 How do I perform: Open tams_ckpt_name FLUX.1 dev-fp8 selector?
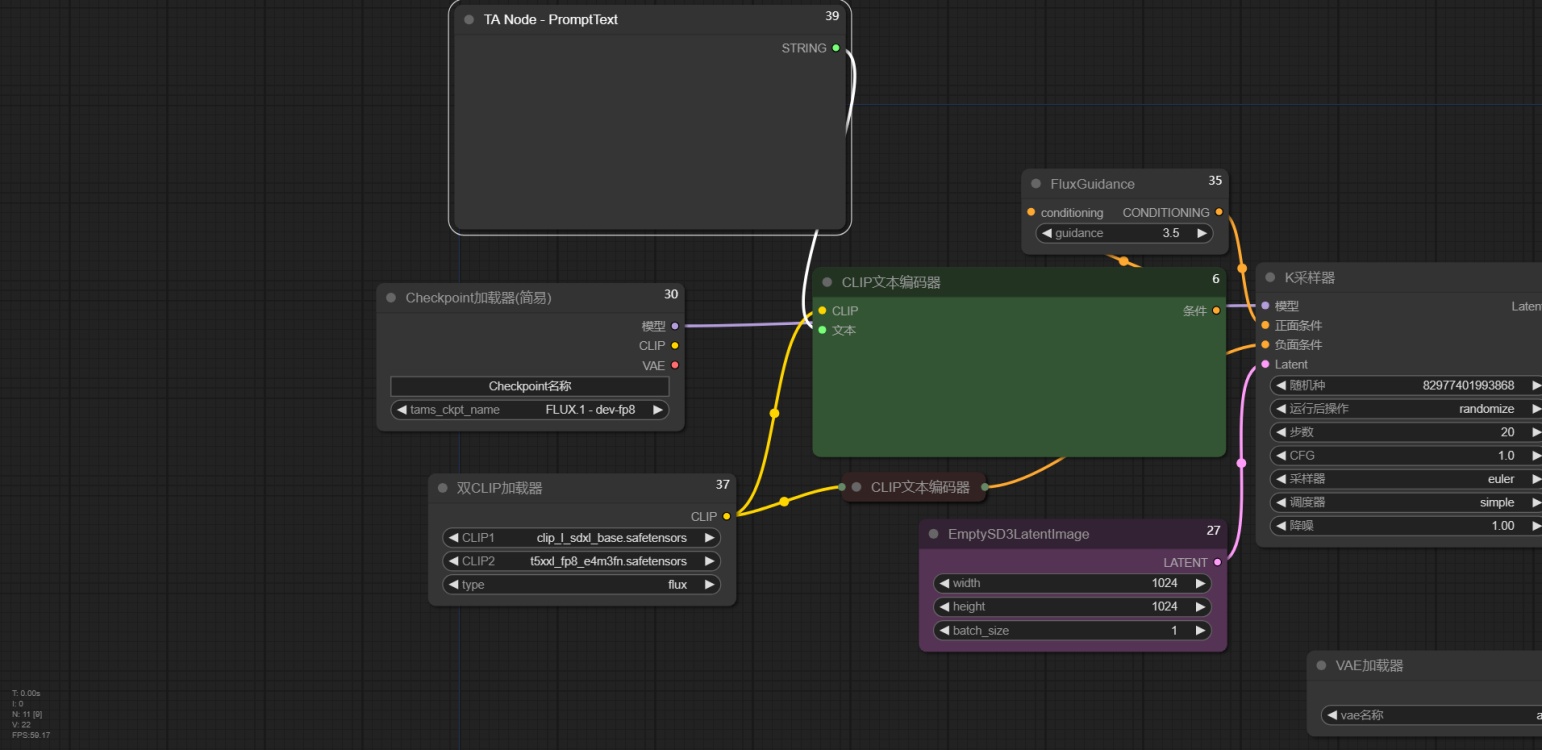coord(530,410)
